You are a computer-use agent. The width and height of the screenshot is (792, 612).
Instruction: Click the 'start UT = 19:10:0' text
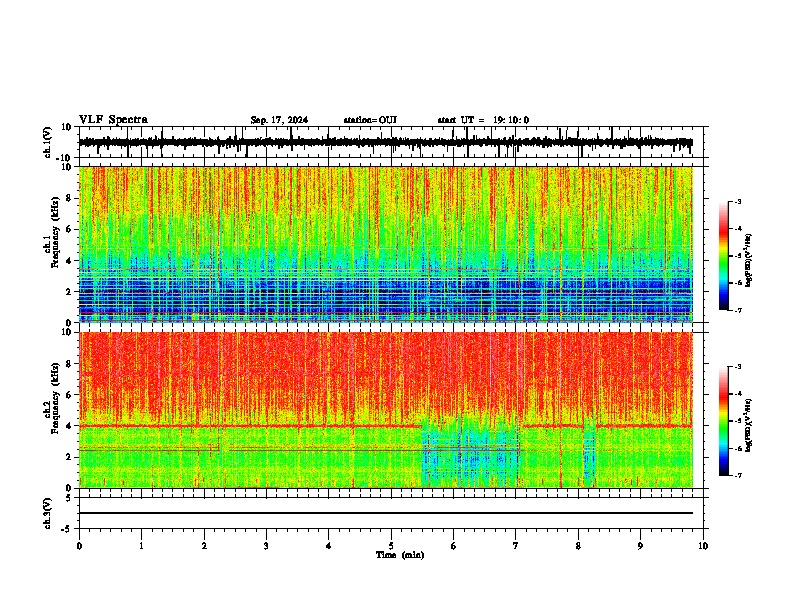483,120
